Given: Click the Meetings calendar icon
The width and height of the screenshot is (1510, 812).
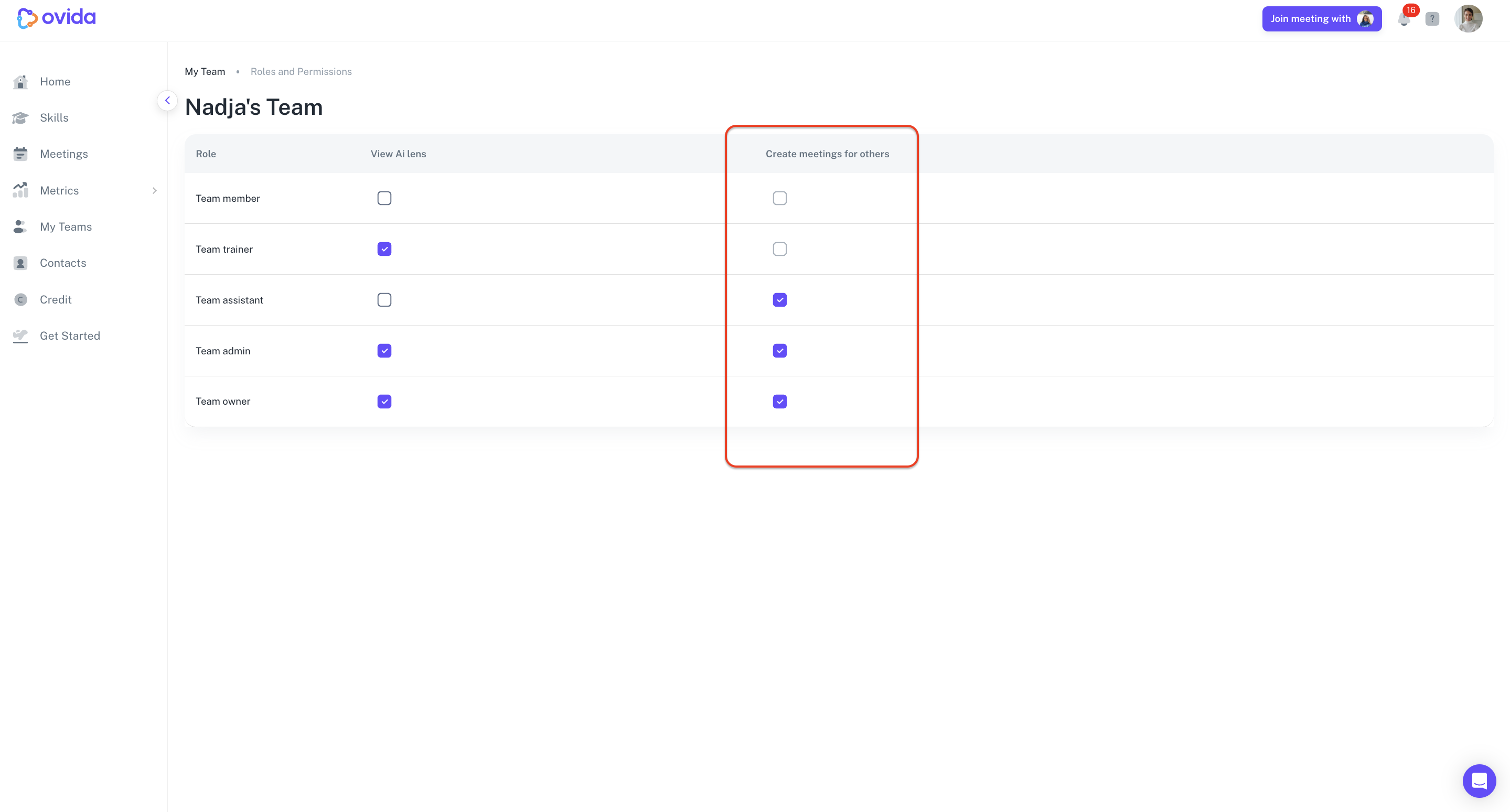Looking at the screenshot, I should [x=20, y=154].
